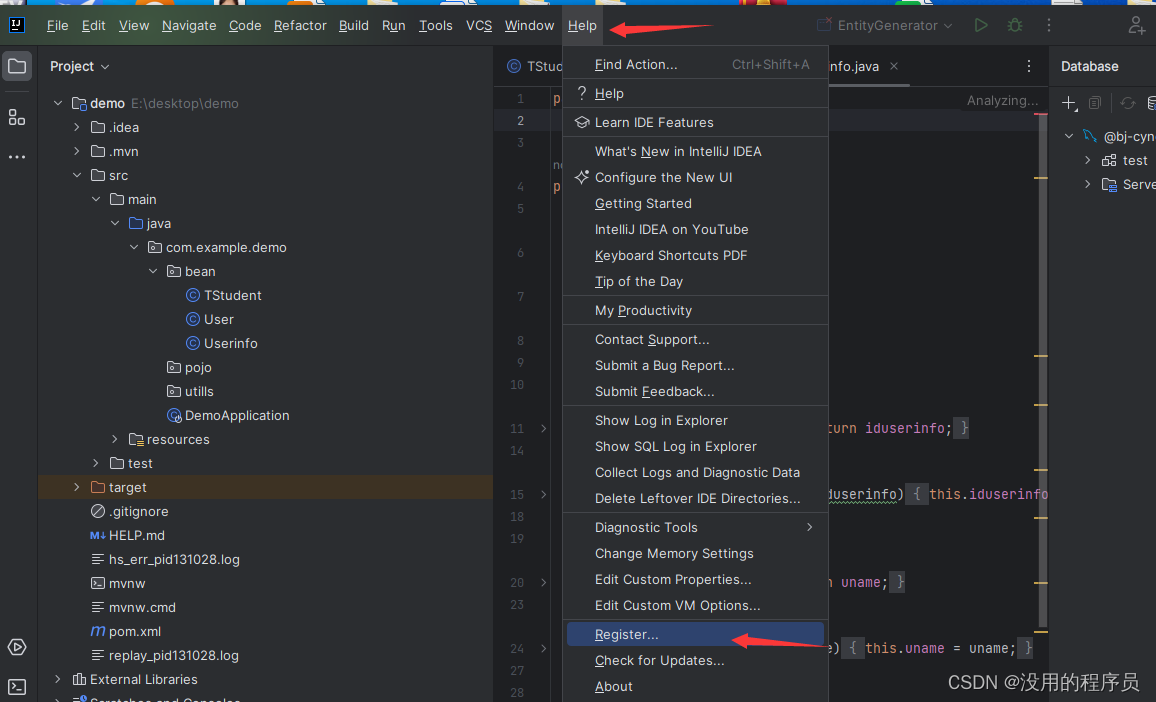This screenshot has width=1156, height=702.
Task: Open the Structure tool window icon
Action: coord(17,117)
